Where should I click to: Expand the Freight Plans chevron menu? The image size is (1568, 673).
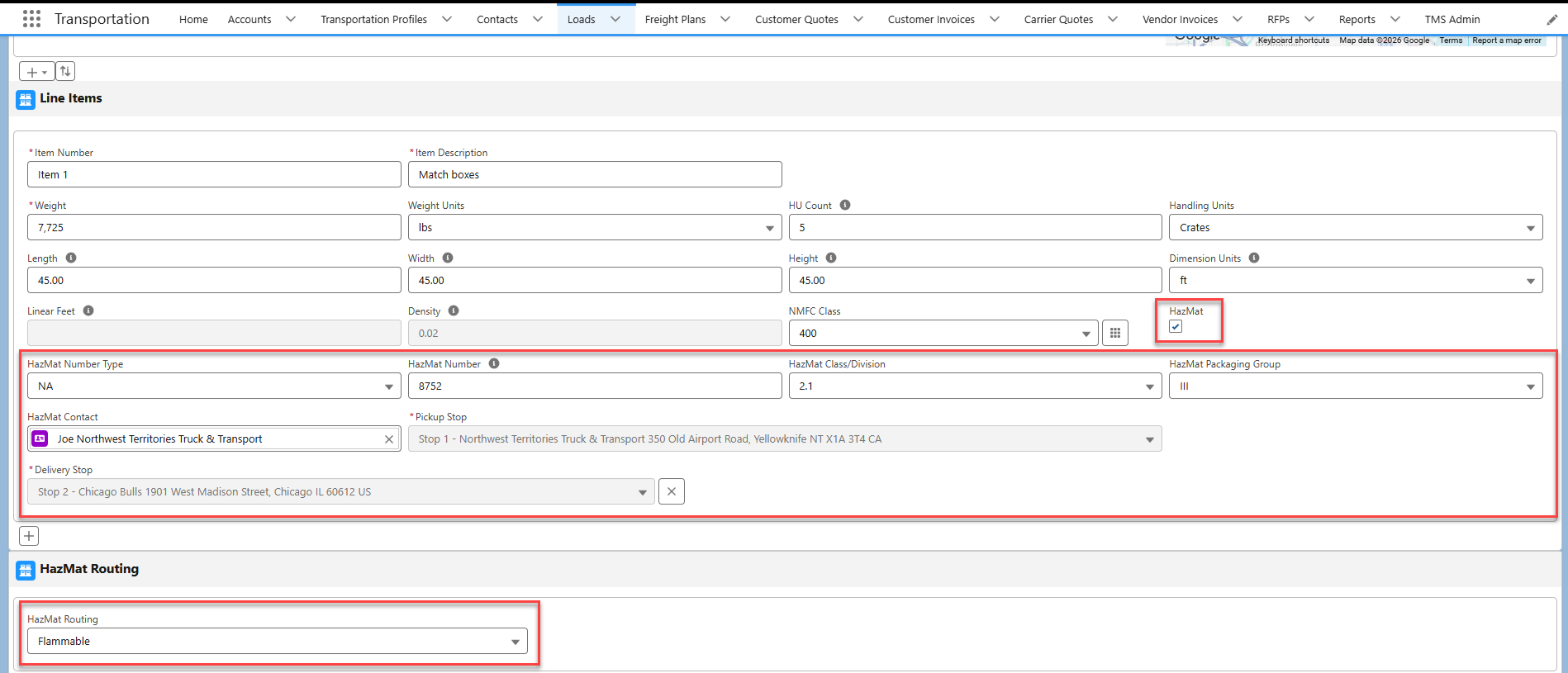pos(725,19)
